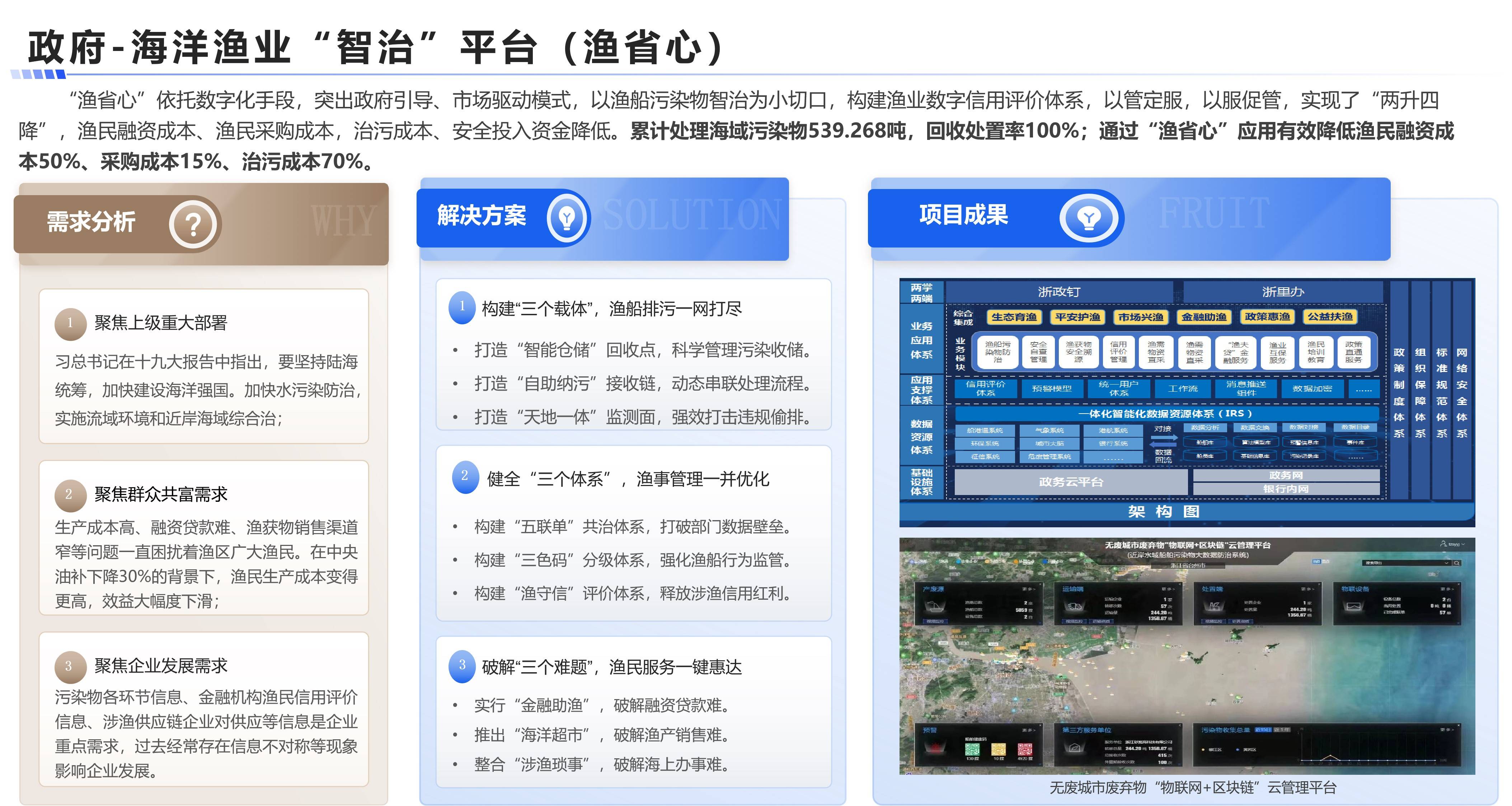
Task: Switch to the 近15日 tab in 污染物收集总量
Action: coord(1263,730)
